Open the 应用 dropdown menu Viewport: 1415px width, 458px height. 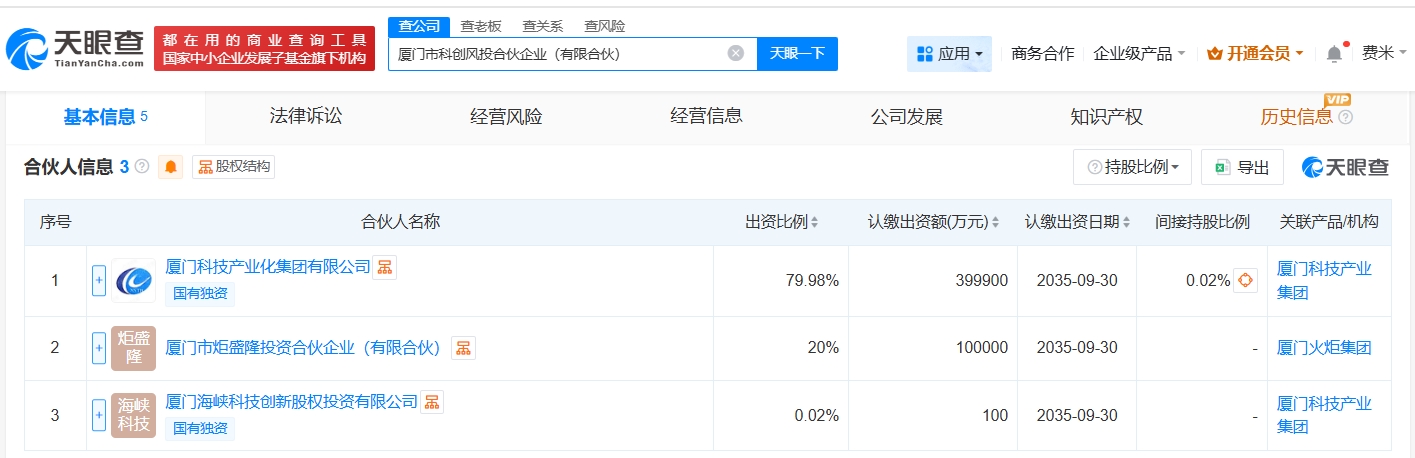tap(949, 54)
